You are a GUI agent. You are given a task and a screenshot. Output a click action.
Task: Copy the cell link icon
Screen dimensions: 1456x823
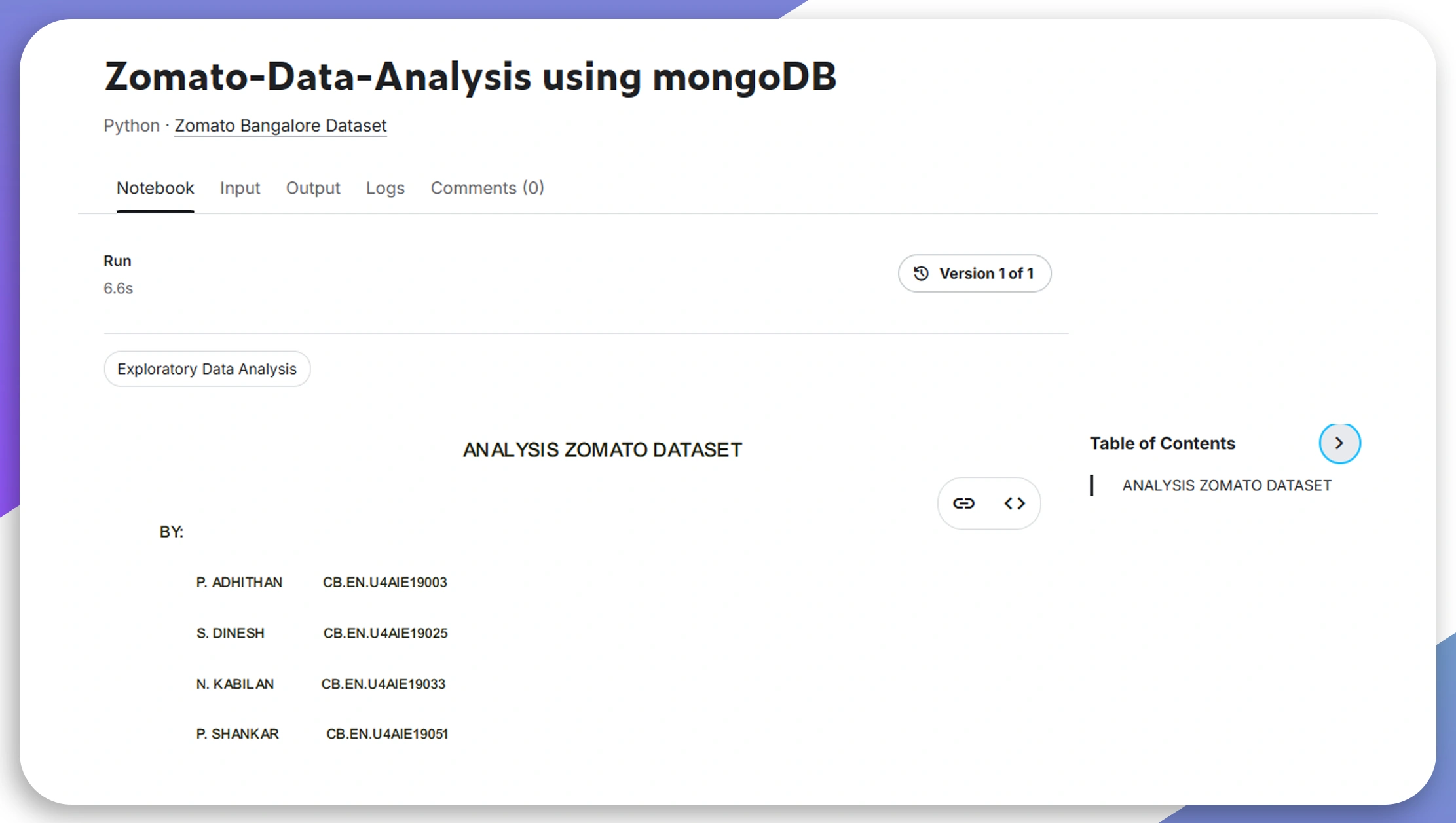[x=963, y=503]
